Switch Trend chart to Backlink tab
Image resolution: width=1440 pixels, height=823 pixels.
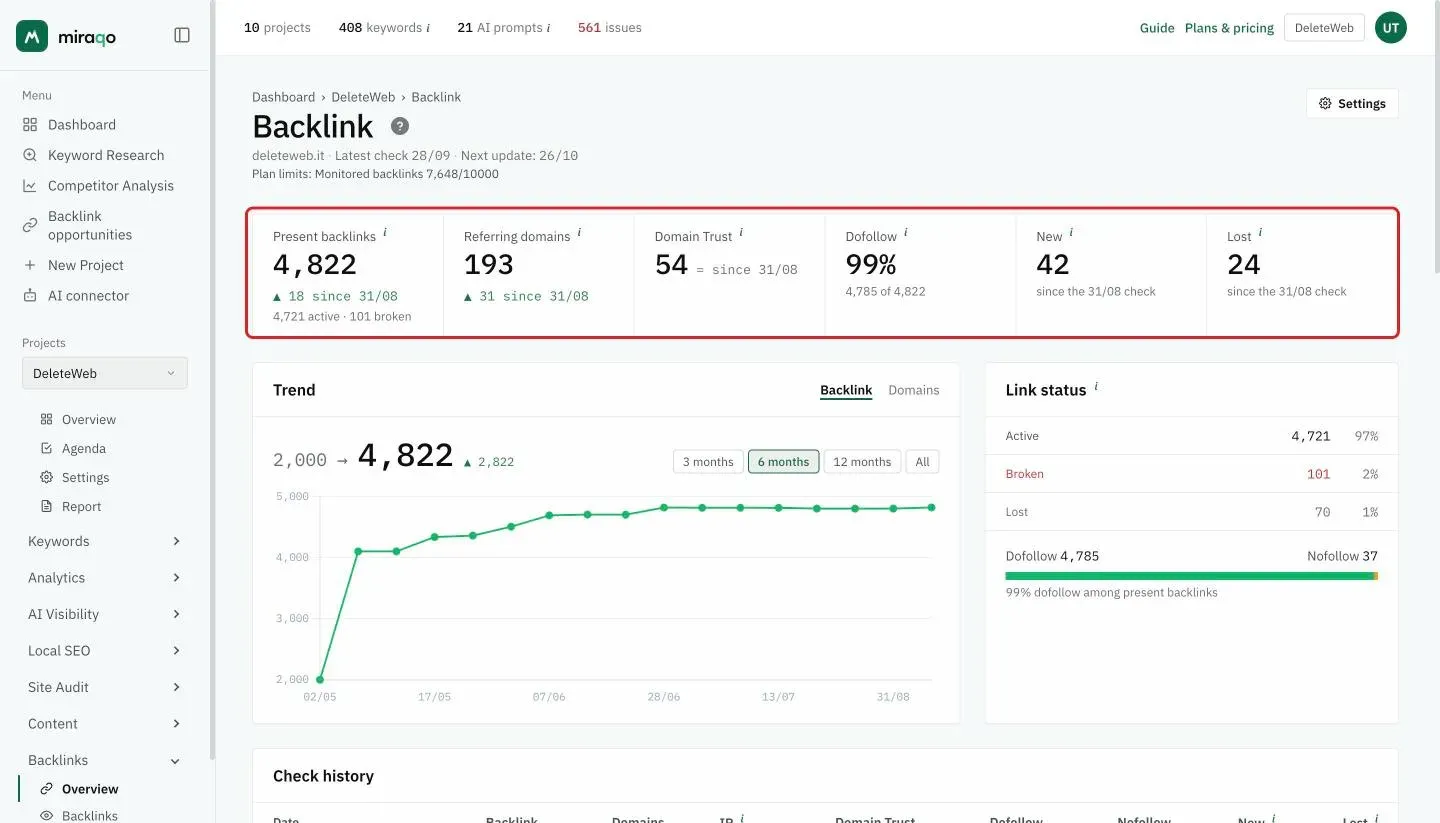pyautogui.click(x=846, y=390)
